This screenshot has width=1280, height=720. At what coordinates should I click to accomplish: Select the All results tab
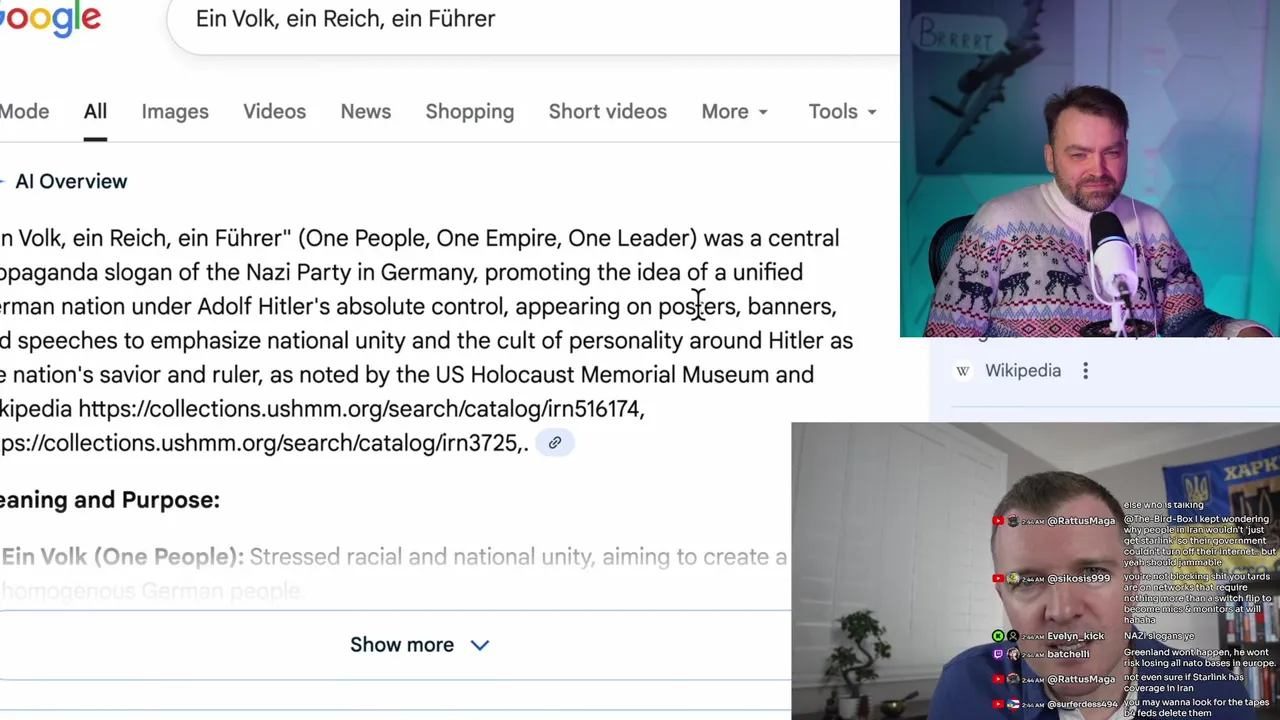pos(95,112)
